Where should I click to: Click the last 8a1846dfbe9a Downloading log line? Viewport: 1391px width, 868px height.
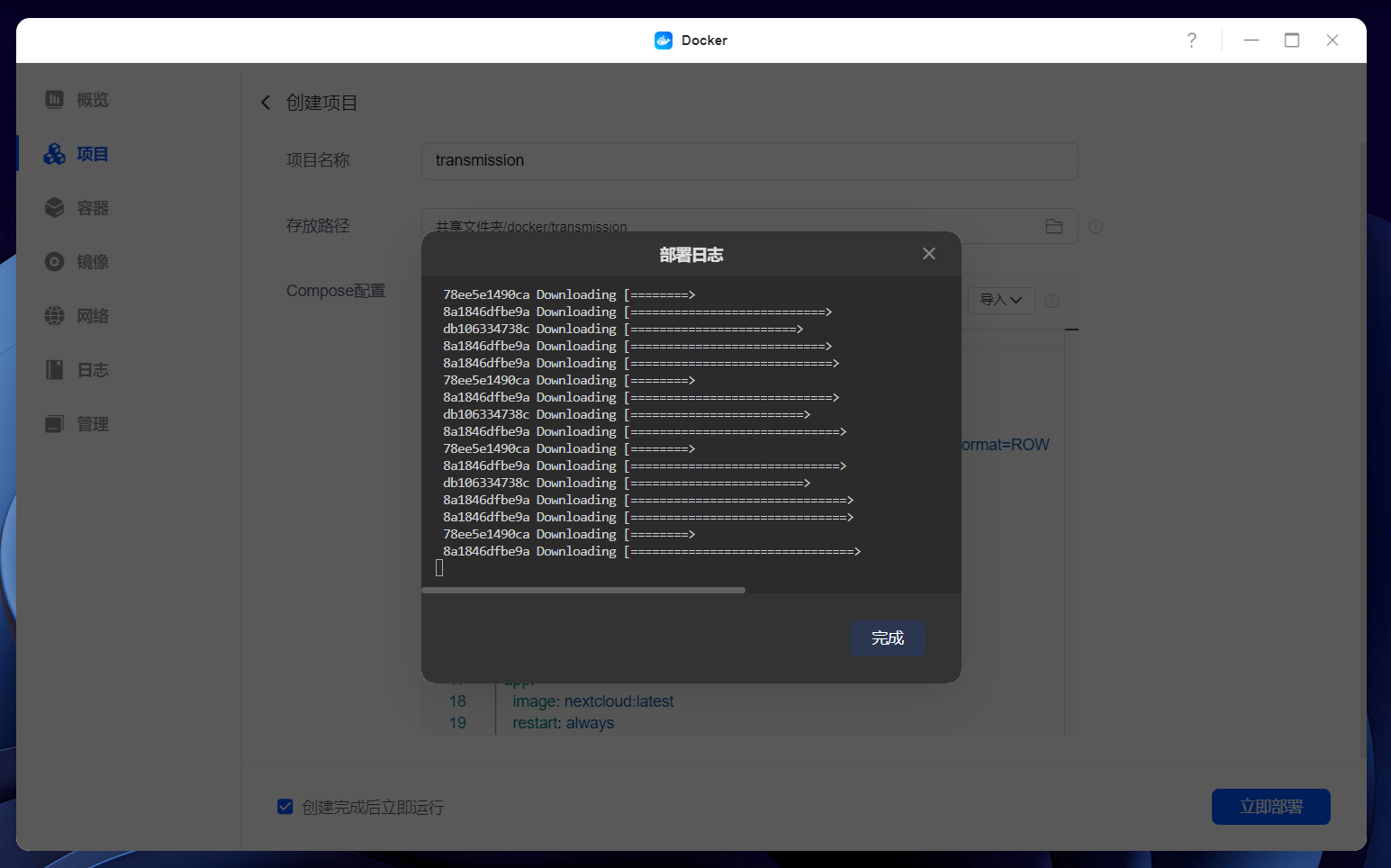tap(652, 551)
